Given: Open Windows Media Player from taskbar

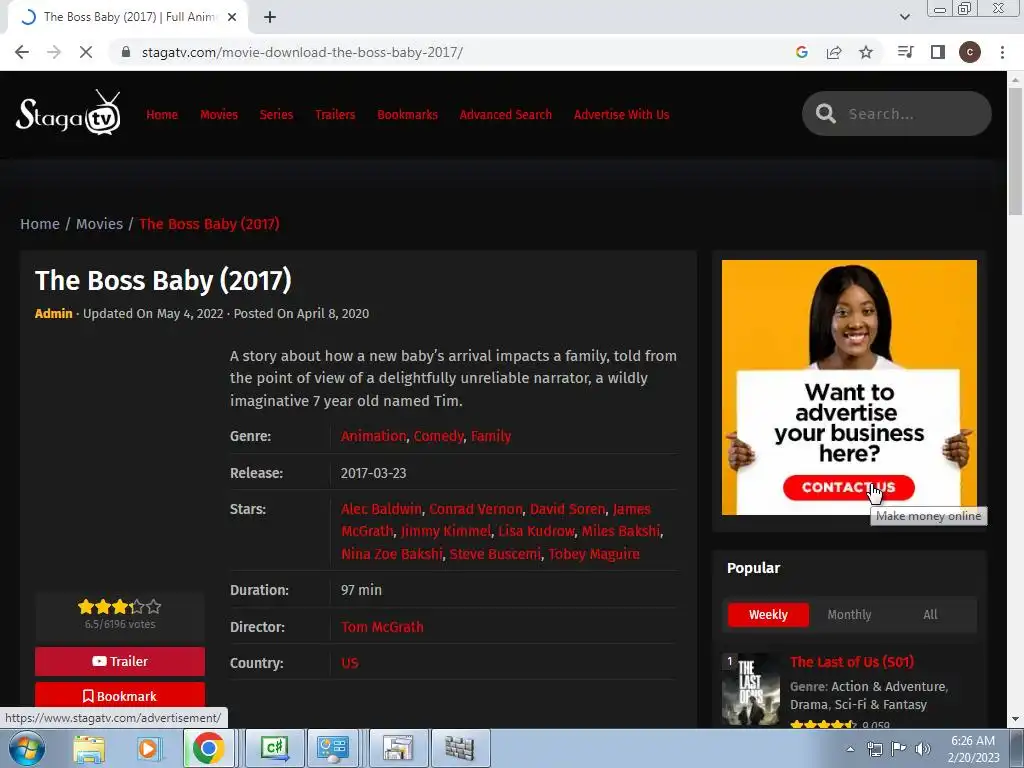Looking at the screenshot, I should 148,748.
